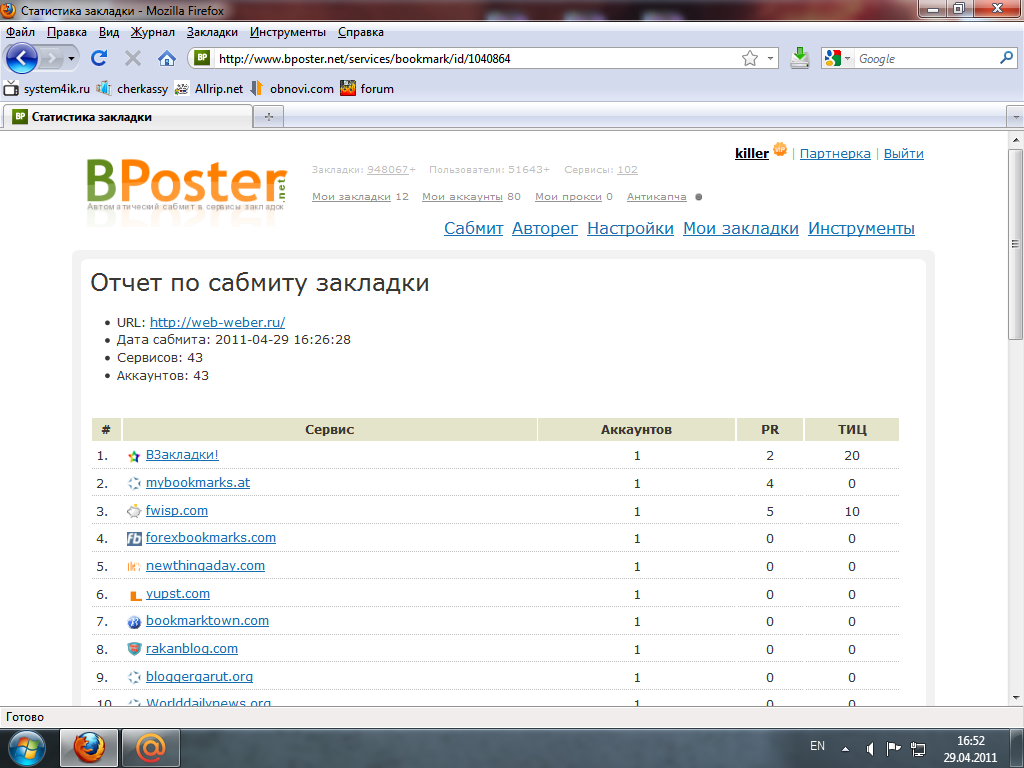Click the Авторег navigation link
The height and width of the screenshot is (768, 1024).
tap(545, 228)
